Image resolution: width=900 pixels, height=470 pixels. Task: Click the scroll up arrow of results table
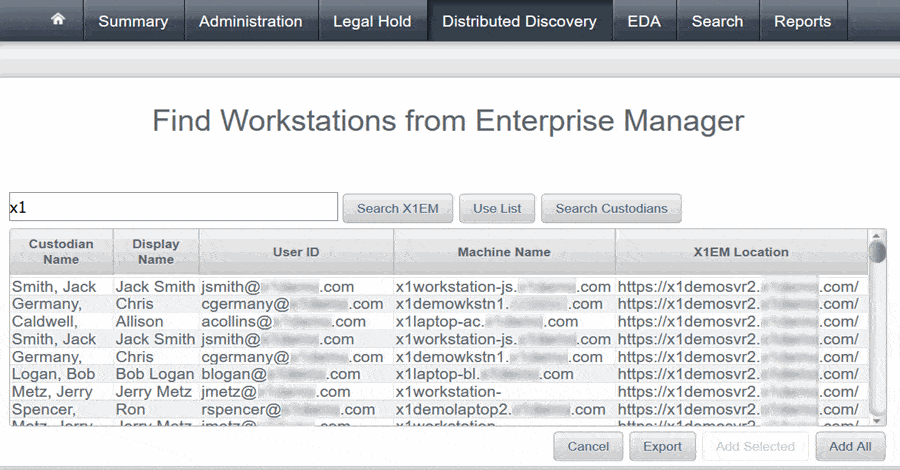(x=876, y=235)
